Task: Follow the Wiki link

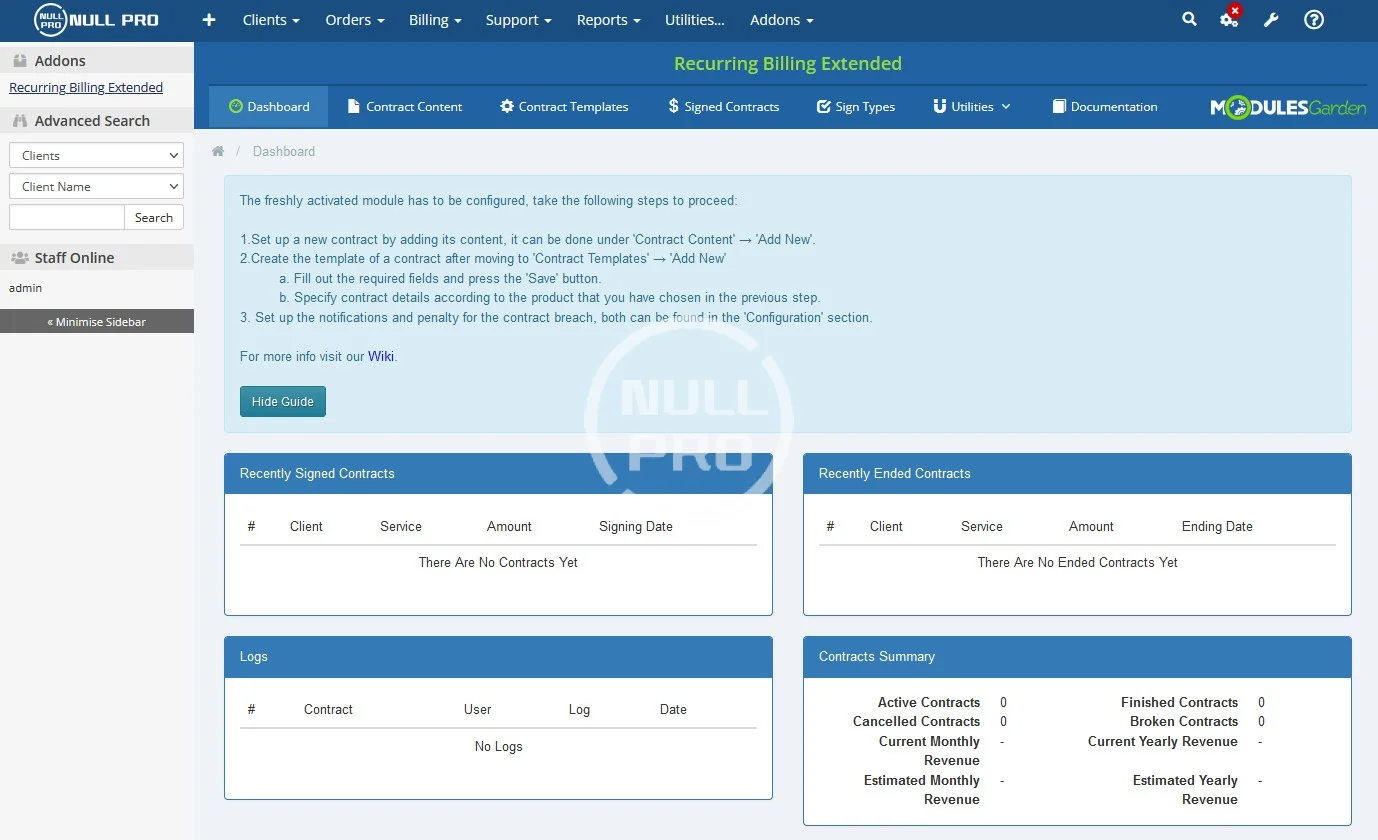Action: click(380, 356)
